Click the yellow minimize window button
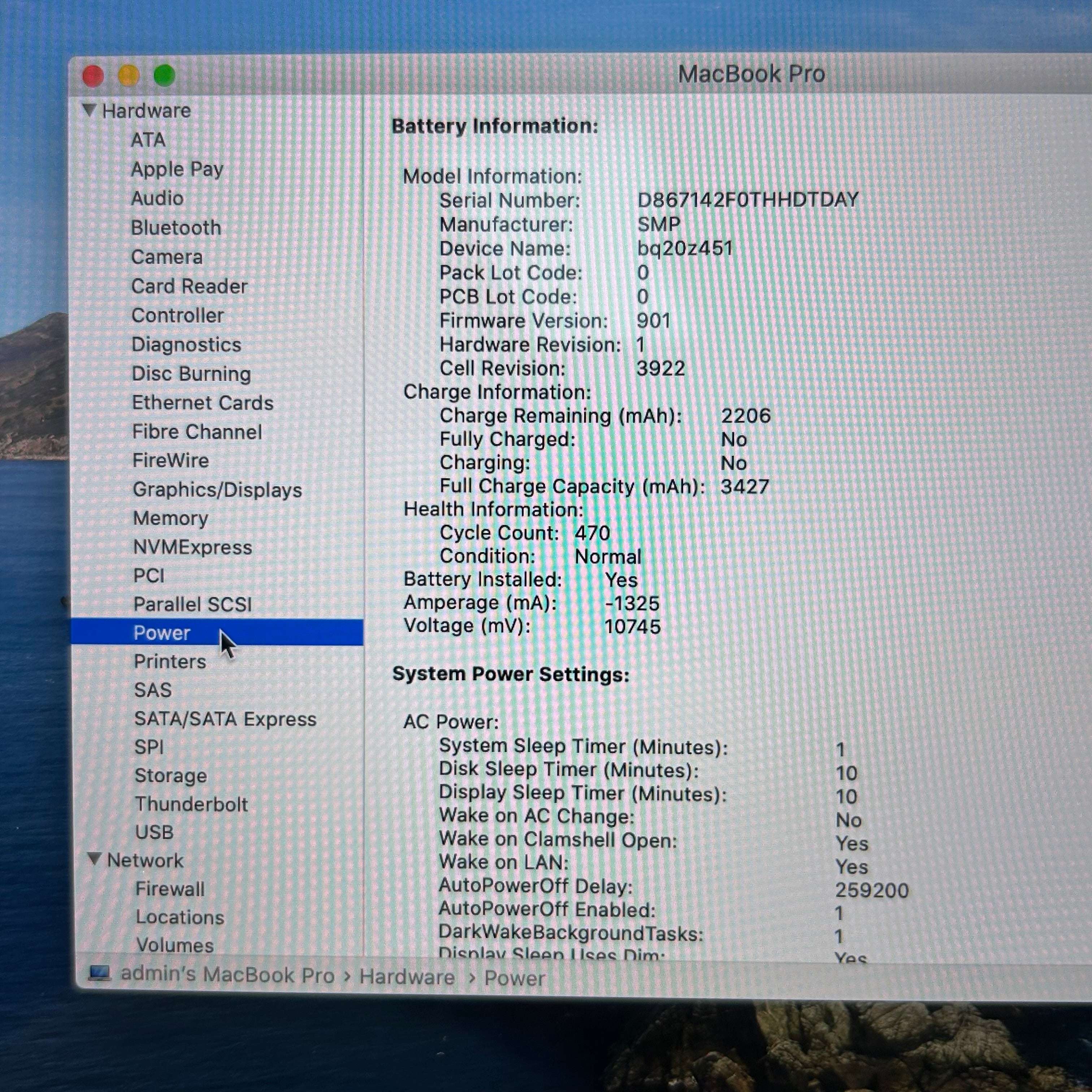Image resolution: width=1092 pixels, height=1092 pixels. 128,75
